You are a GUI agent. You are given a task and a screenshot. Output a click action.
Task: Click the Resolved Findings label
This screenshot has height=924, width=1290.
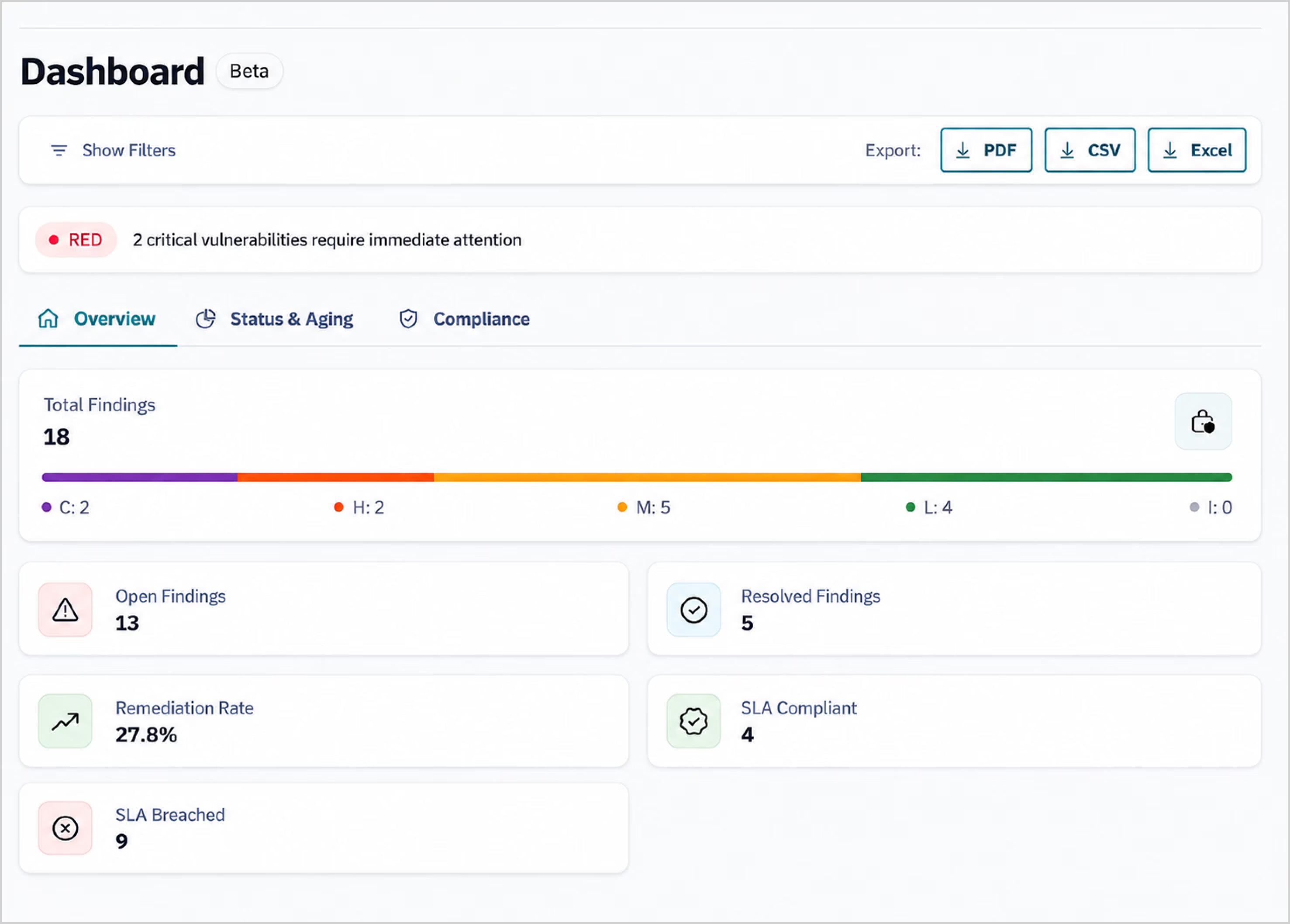pyautogui.click(x=811, y=596)
